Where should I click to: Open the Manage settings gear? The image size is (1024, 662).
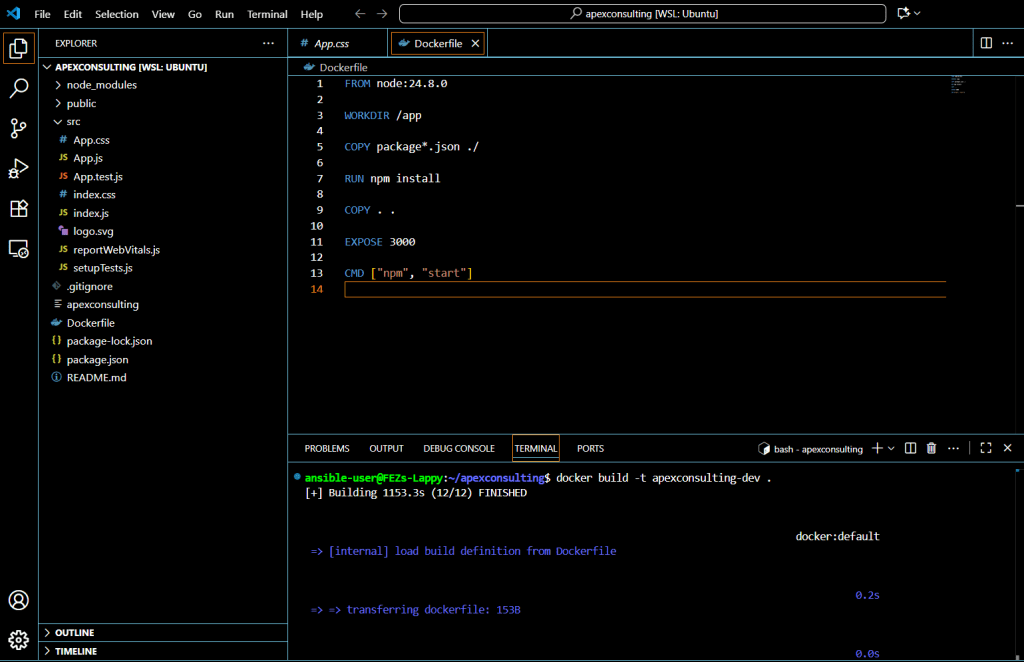18,639
